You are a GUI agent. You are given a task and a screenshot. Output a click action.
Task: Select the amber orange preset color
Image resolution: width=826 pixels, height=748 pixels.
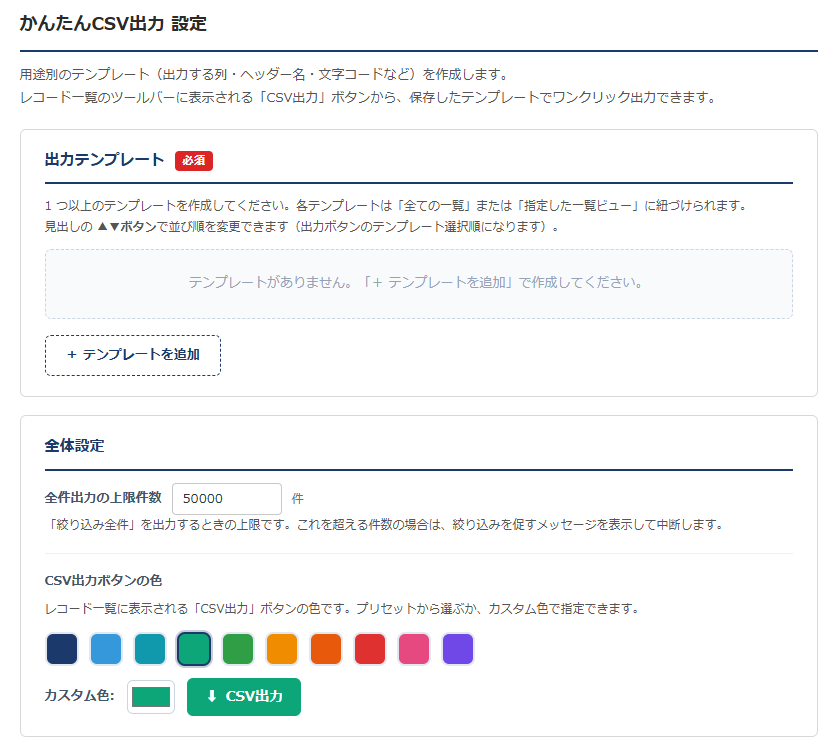click(x=282, y=648)
